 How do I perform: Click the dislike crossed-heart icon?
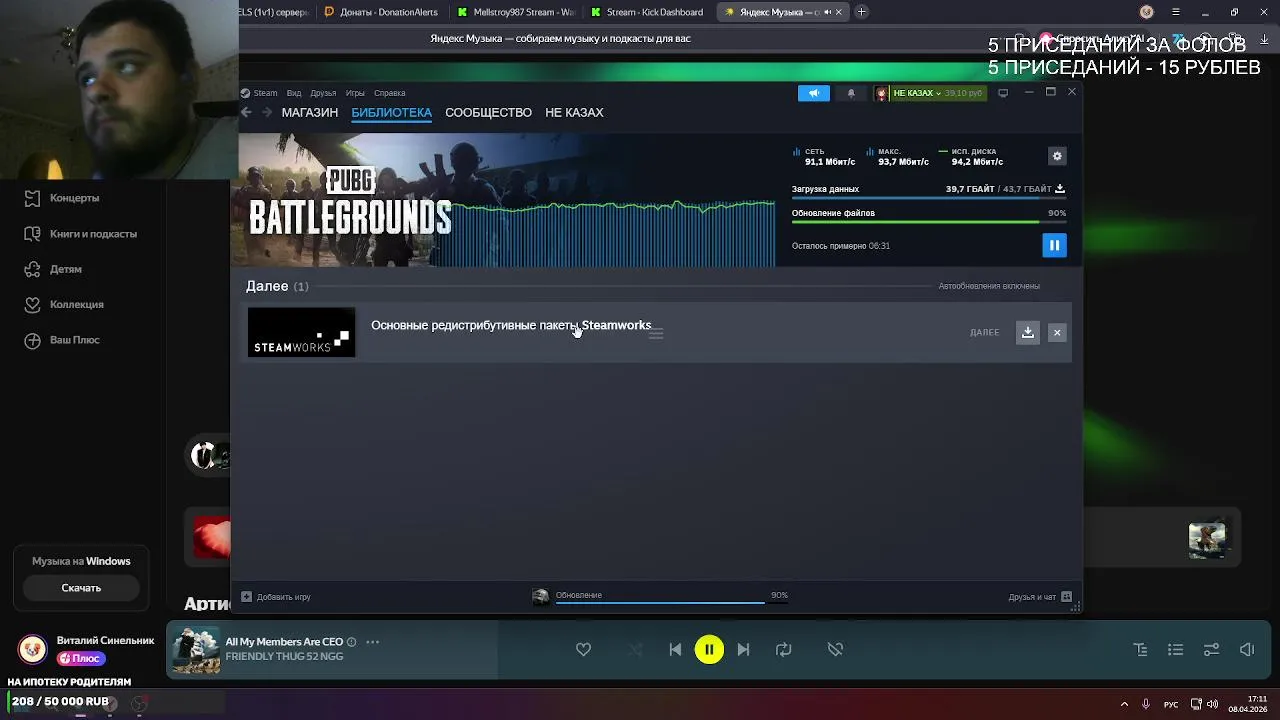pyautogui.click(x=835, y=649)
